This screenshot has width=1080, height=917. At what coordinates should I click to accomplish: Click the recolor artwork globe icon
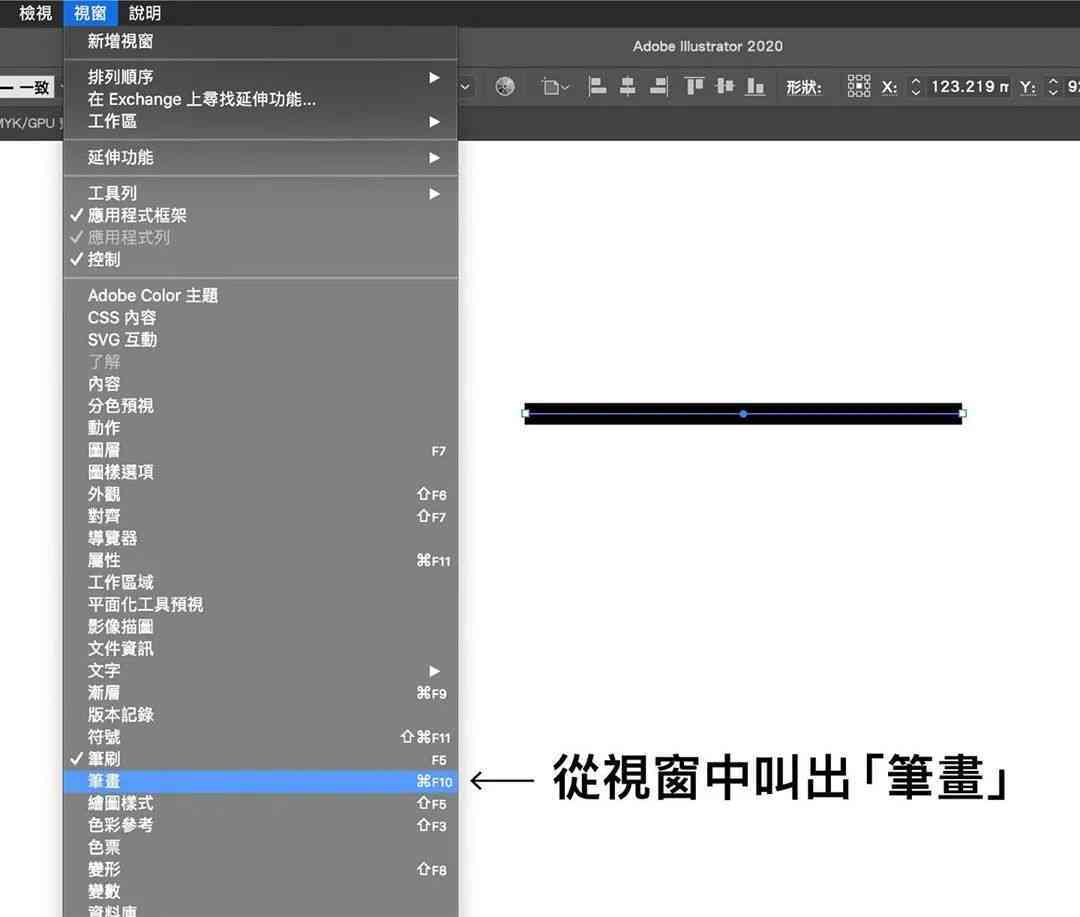pos(505,87)
